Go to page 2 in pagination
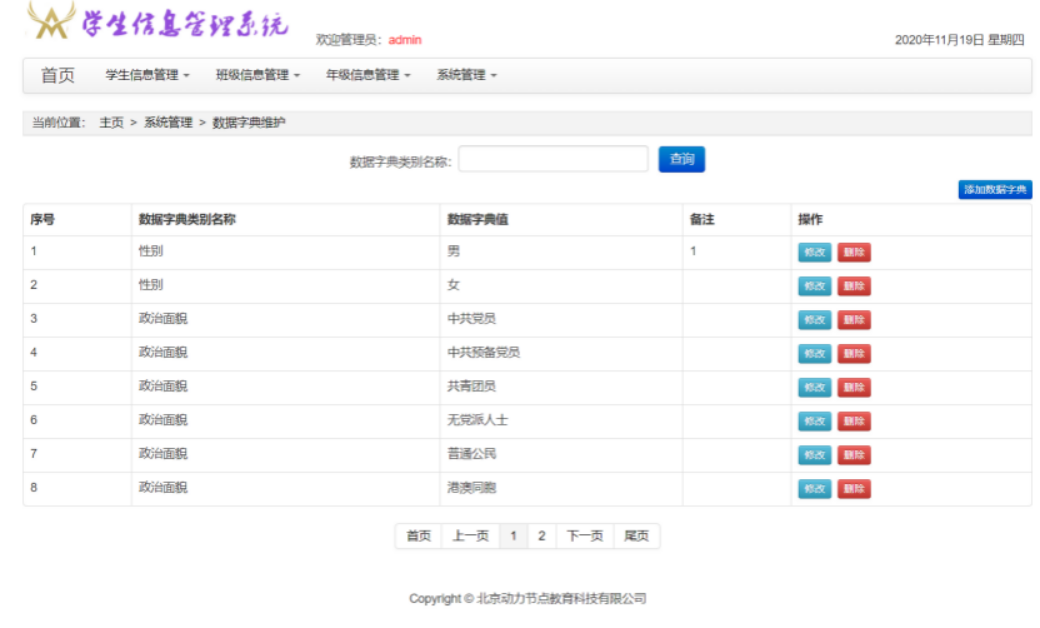Viewport: 1040px width, 628px height. tap(541, 536)
